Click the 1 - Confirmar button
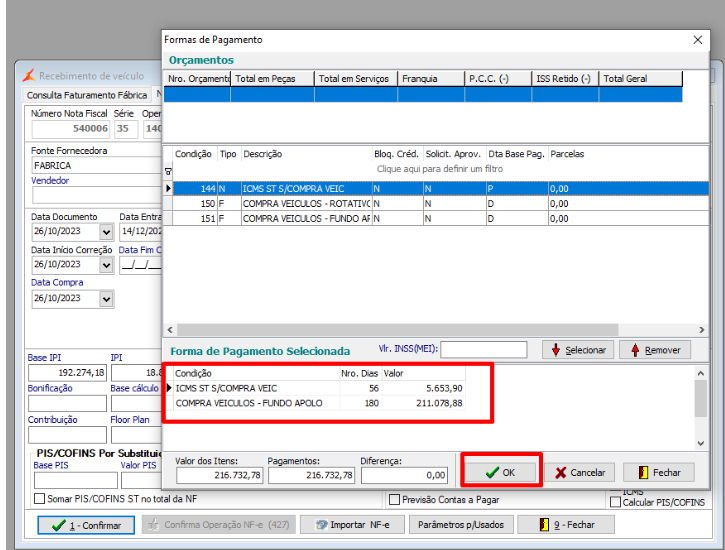Viewport: 725px width, 550px height. [86, 525]
